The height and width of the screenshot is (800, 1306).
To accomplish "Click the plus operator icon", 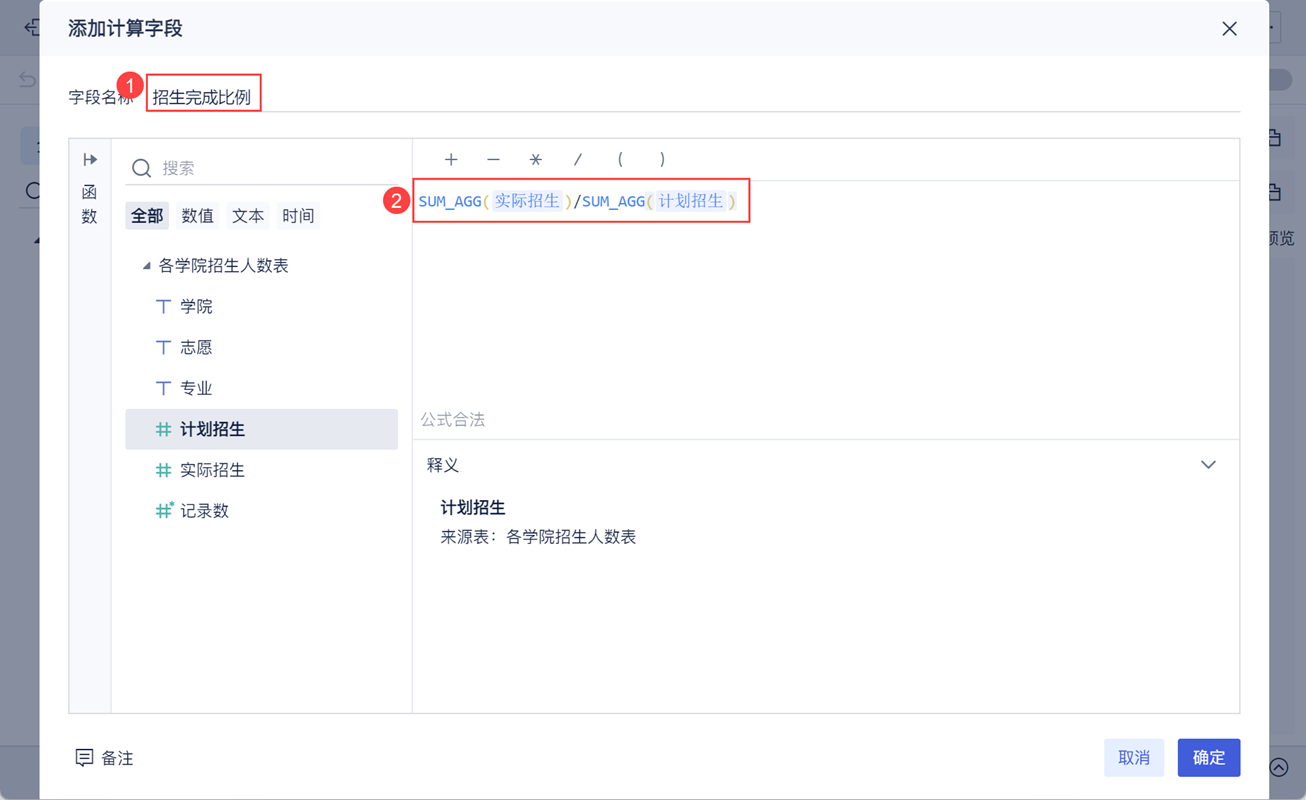I will click(x=451, y=160).
